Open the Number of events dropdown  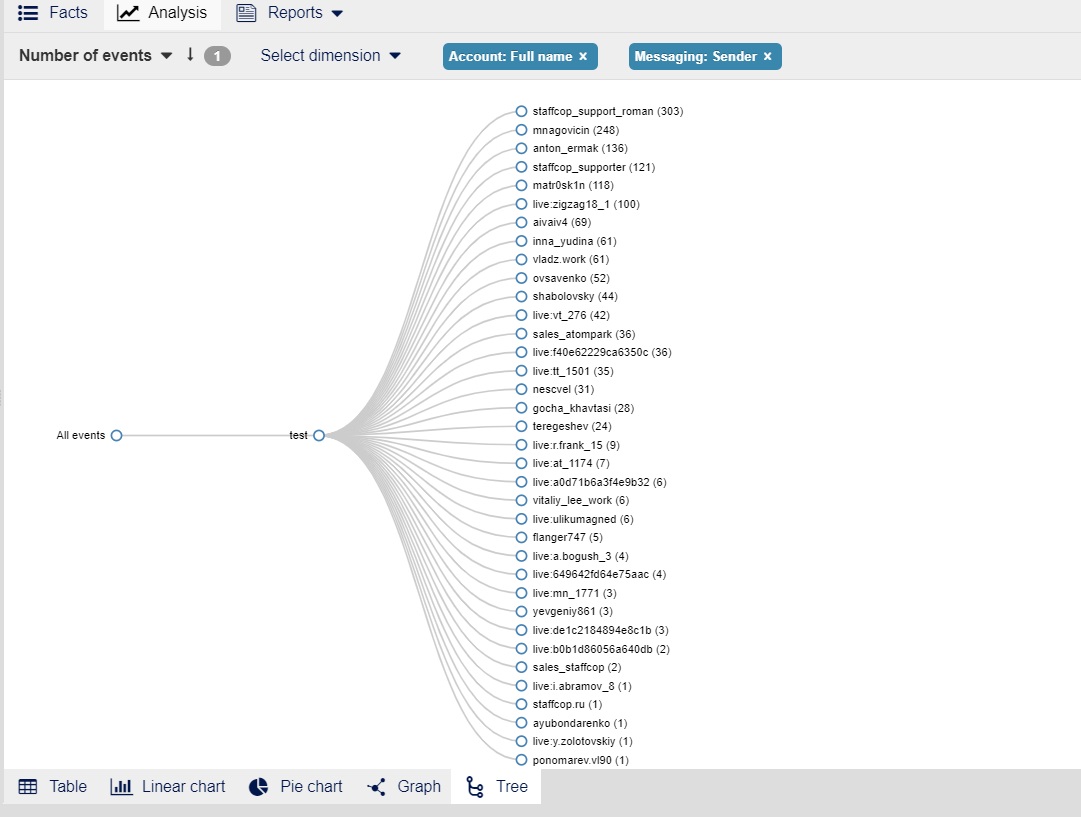(x=97, y=56)
